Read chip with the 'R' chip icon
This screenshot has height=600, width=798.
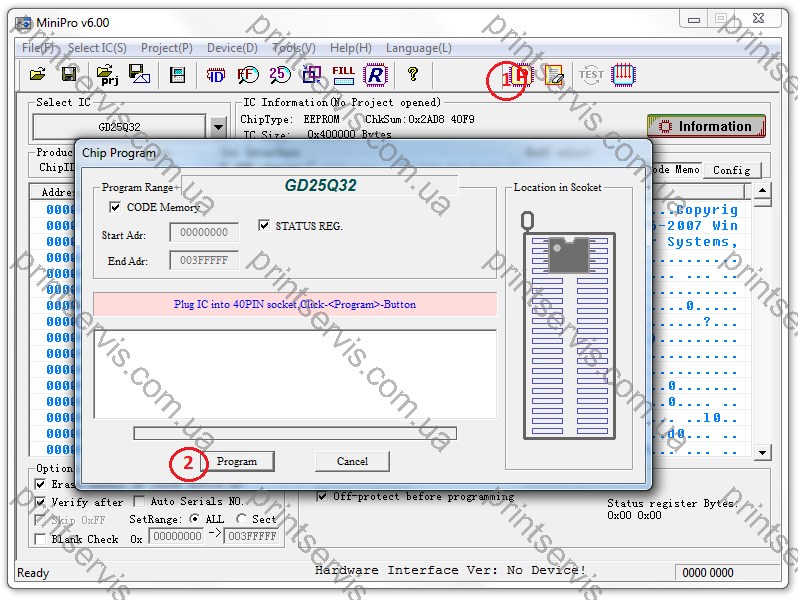point(375,75)
